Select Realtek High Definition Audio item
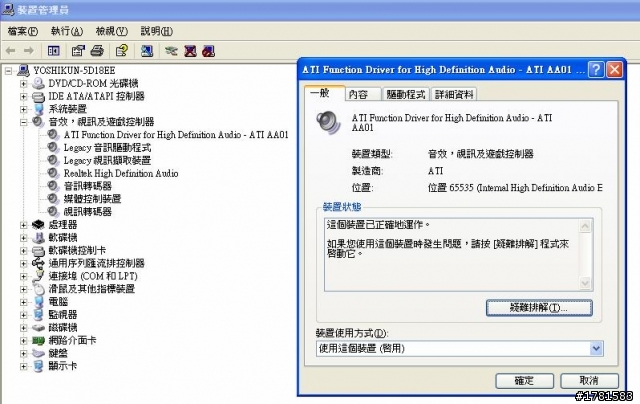The image size is (640, 404). [121, 173]
